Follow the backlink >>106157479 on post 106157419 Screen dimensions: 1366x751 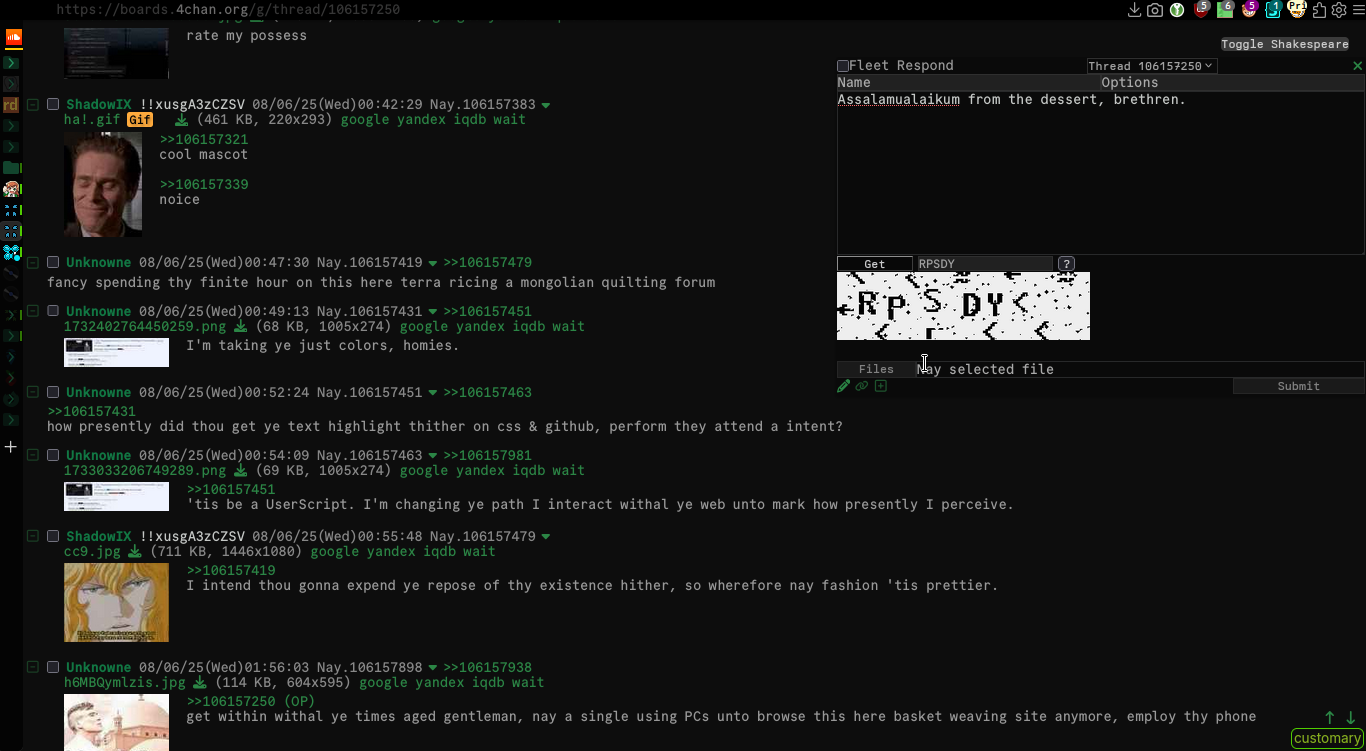pos(488,263)
